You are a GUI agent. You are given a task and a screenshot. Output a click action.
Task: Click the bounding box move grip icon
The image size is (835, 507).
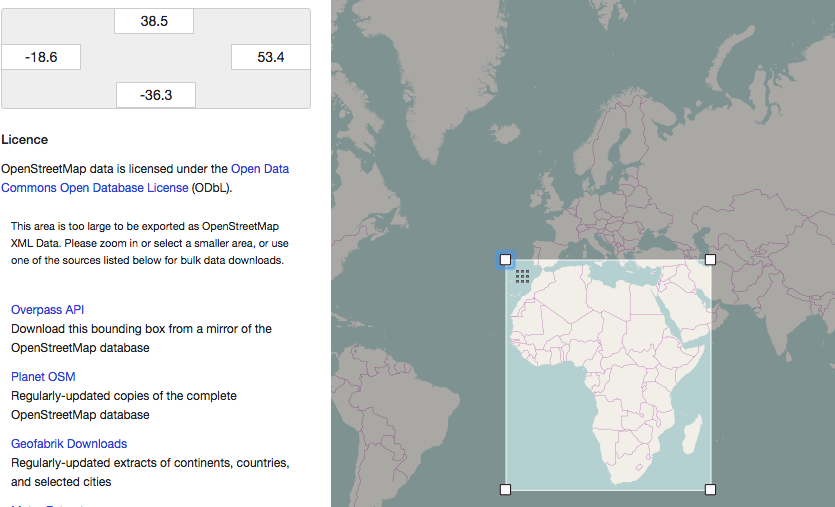pyautogui.click(x=522, y=277)
